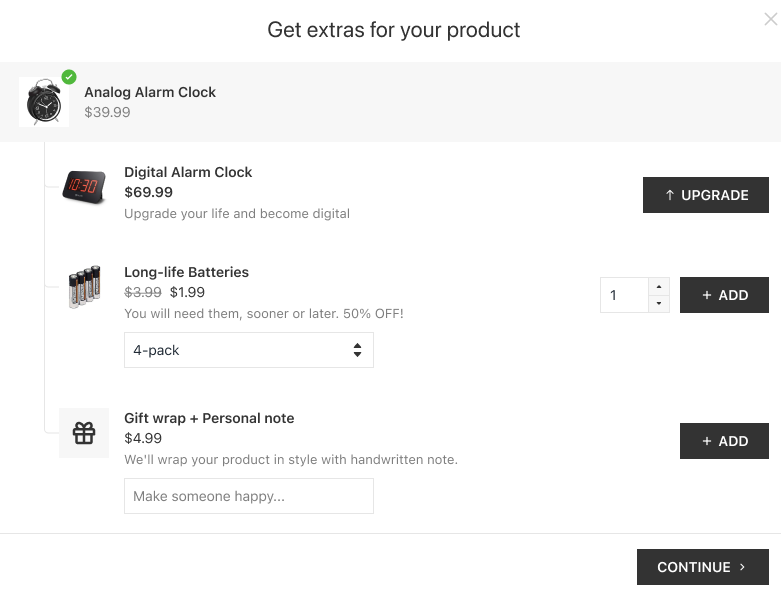Upgrade to the Digital Alarm Clock
The width and height of the screenshot is (781, 591).
[x=705, y=195]
